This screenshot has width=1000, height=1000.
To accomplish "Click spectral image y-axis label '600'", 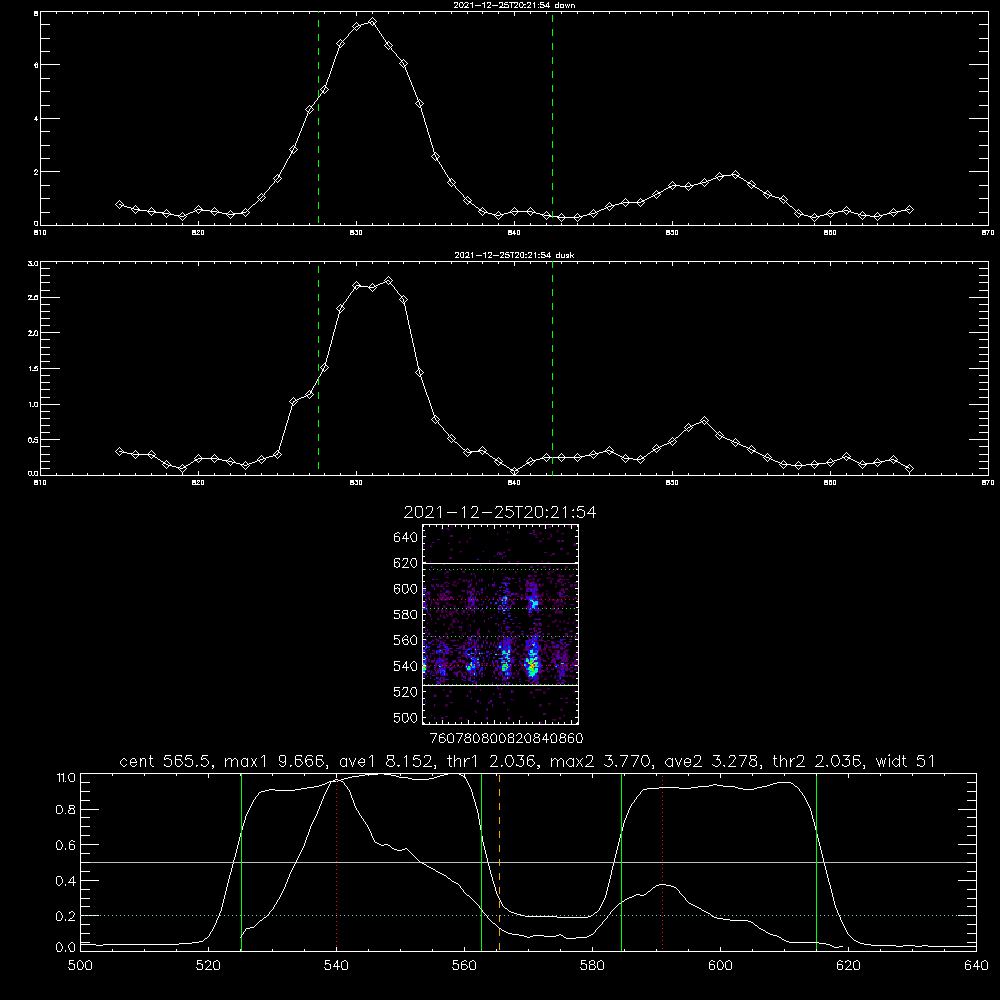I will coord(405,589).
